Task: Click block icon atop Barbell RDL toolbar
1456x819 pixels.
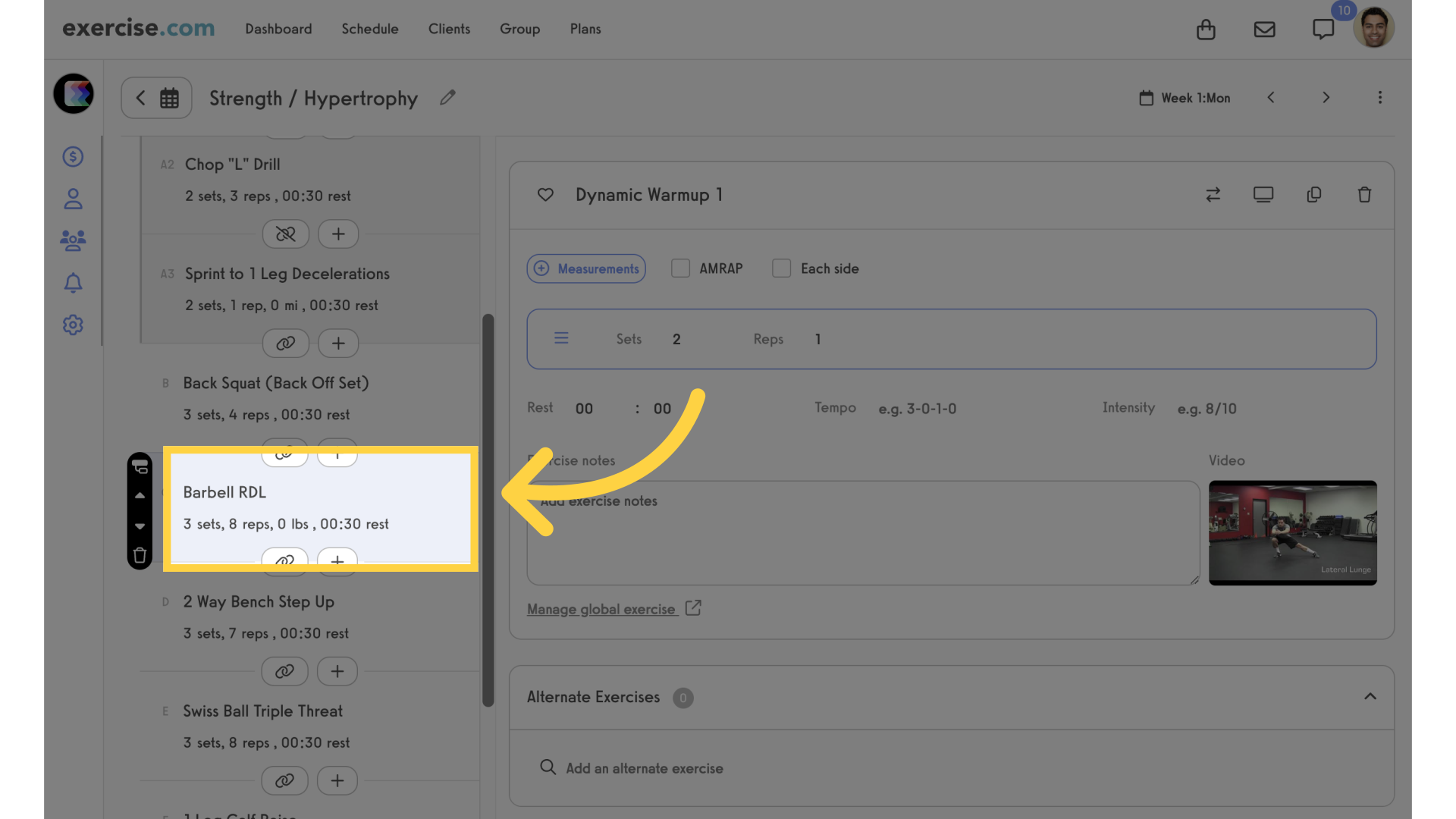Action: (140, 466)
